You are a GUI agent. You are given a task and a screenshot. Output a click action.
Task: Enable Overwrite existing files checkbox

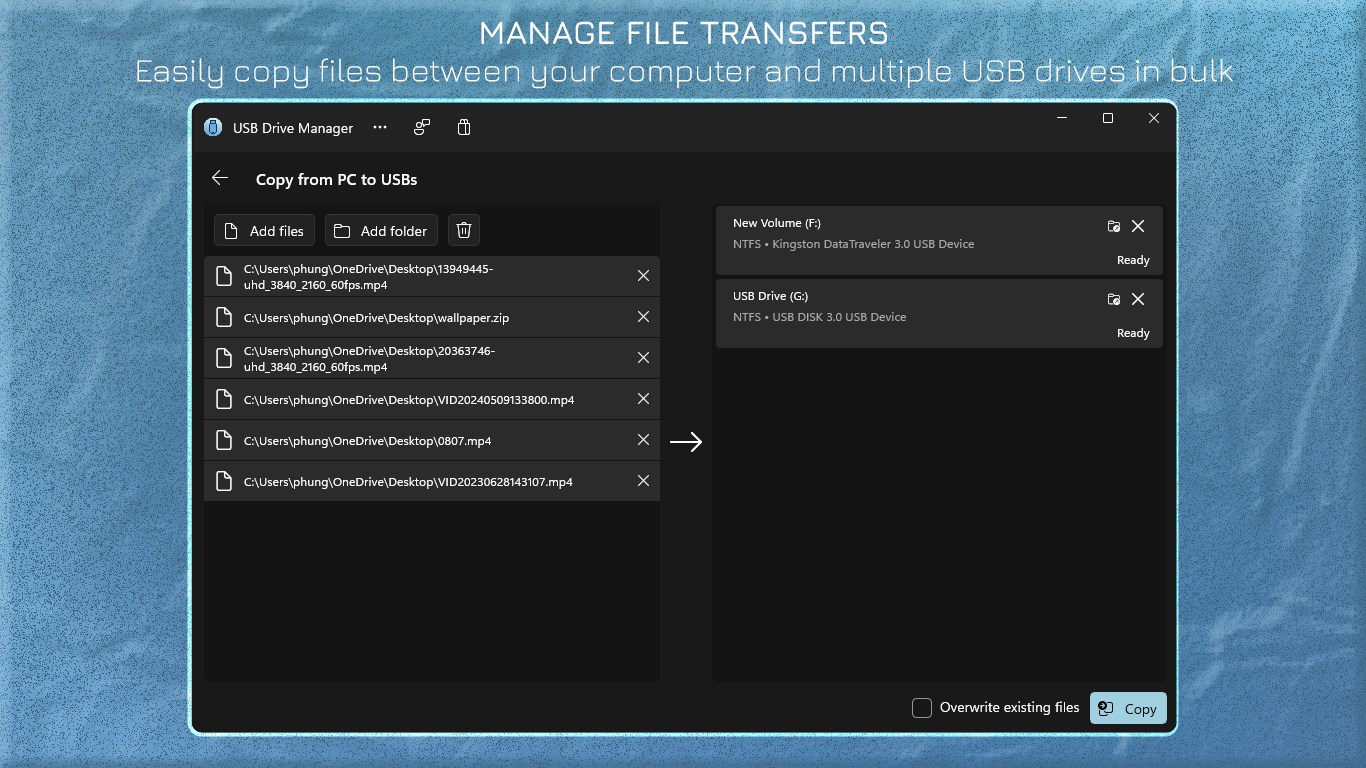pos(922,708)
